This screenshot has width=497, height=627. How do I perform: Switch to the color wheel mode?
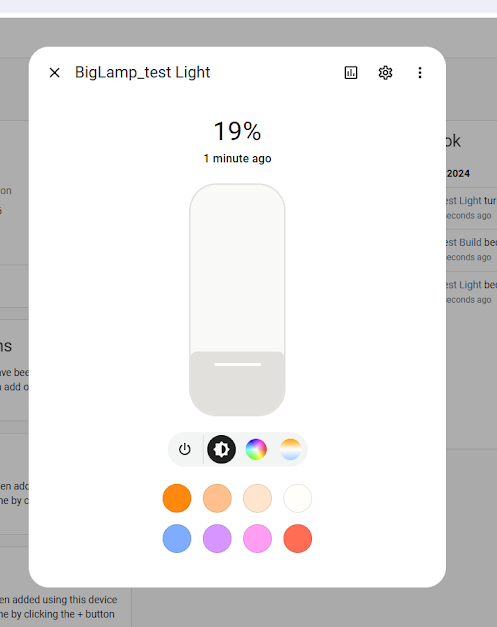(256, 449)
